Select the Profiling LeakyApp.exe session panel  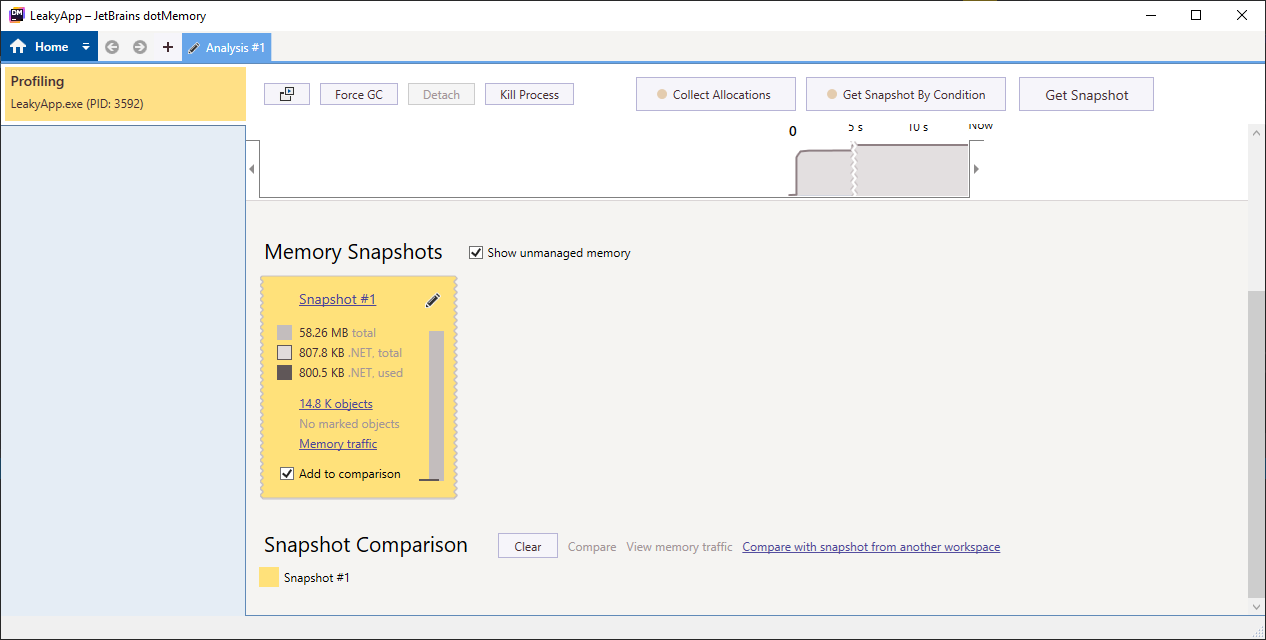pos(125,93)
